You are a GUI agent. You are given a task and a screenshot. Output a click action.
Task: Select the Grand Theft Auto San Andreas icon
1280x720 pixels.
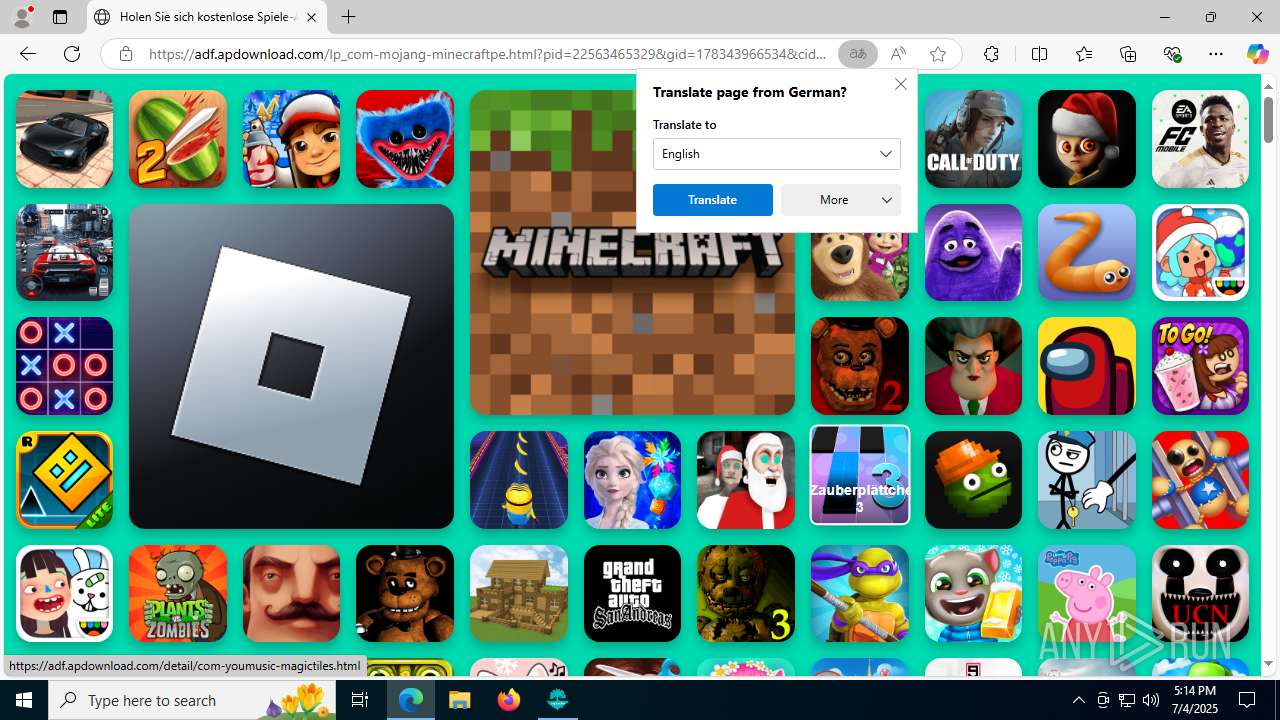[632, 593]
